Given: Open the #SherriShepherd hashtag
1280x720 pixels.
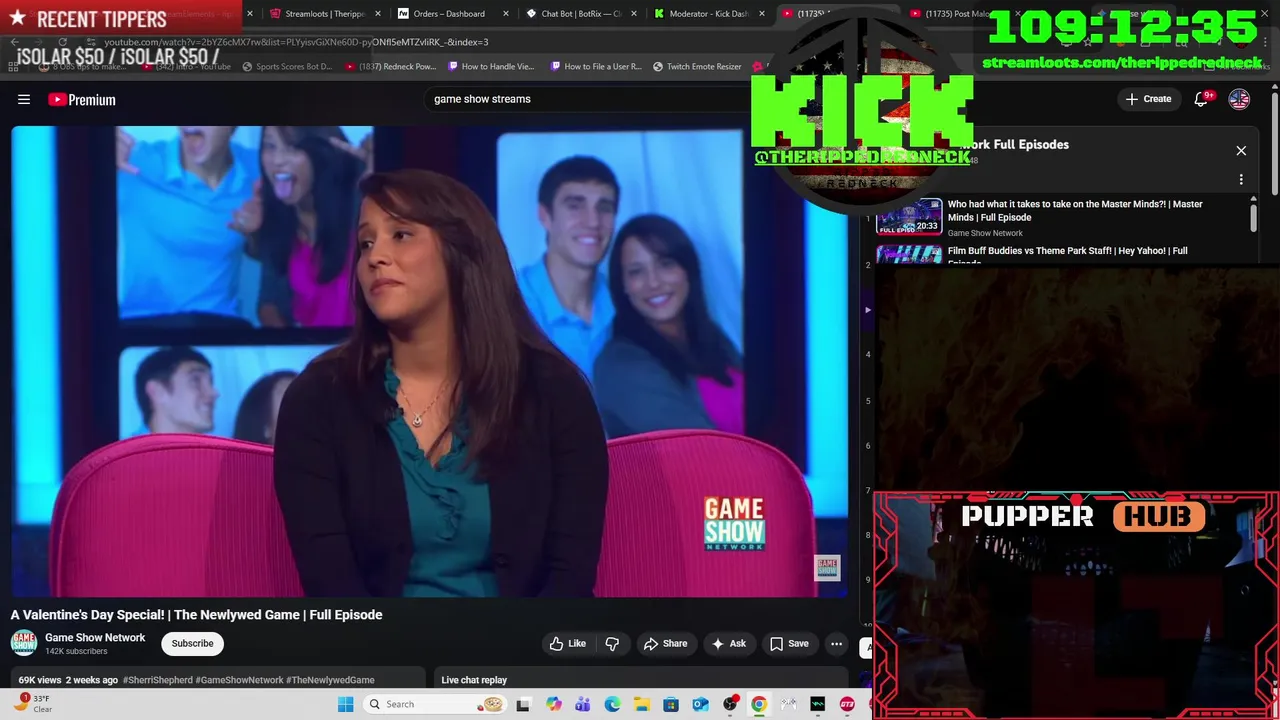Looking at the screenshot, I should pos(158,680).
